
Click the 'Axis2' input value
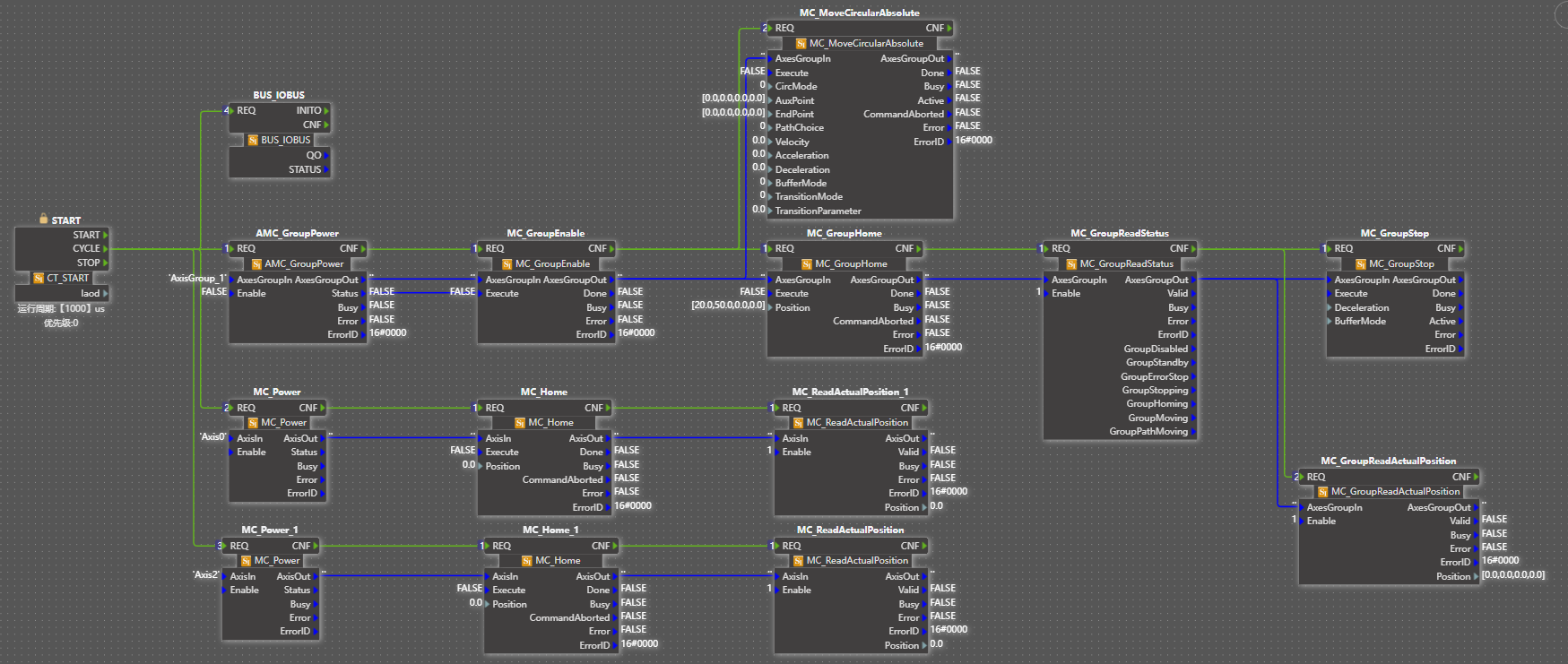click(205, 575)
